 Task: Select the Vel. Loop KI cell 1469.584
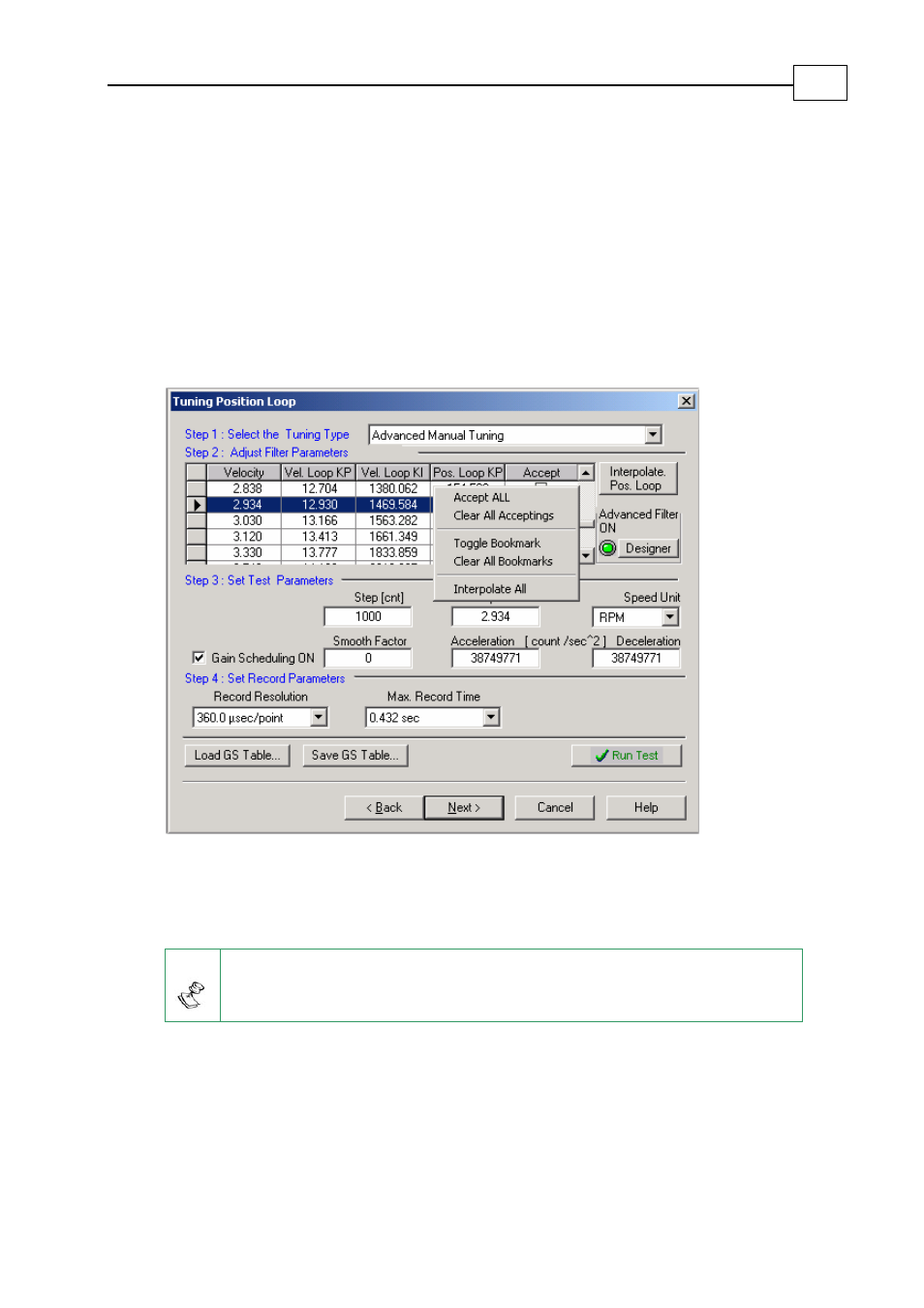point(393,505)
